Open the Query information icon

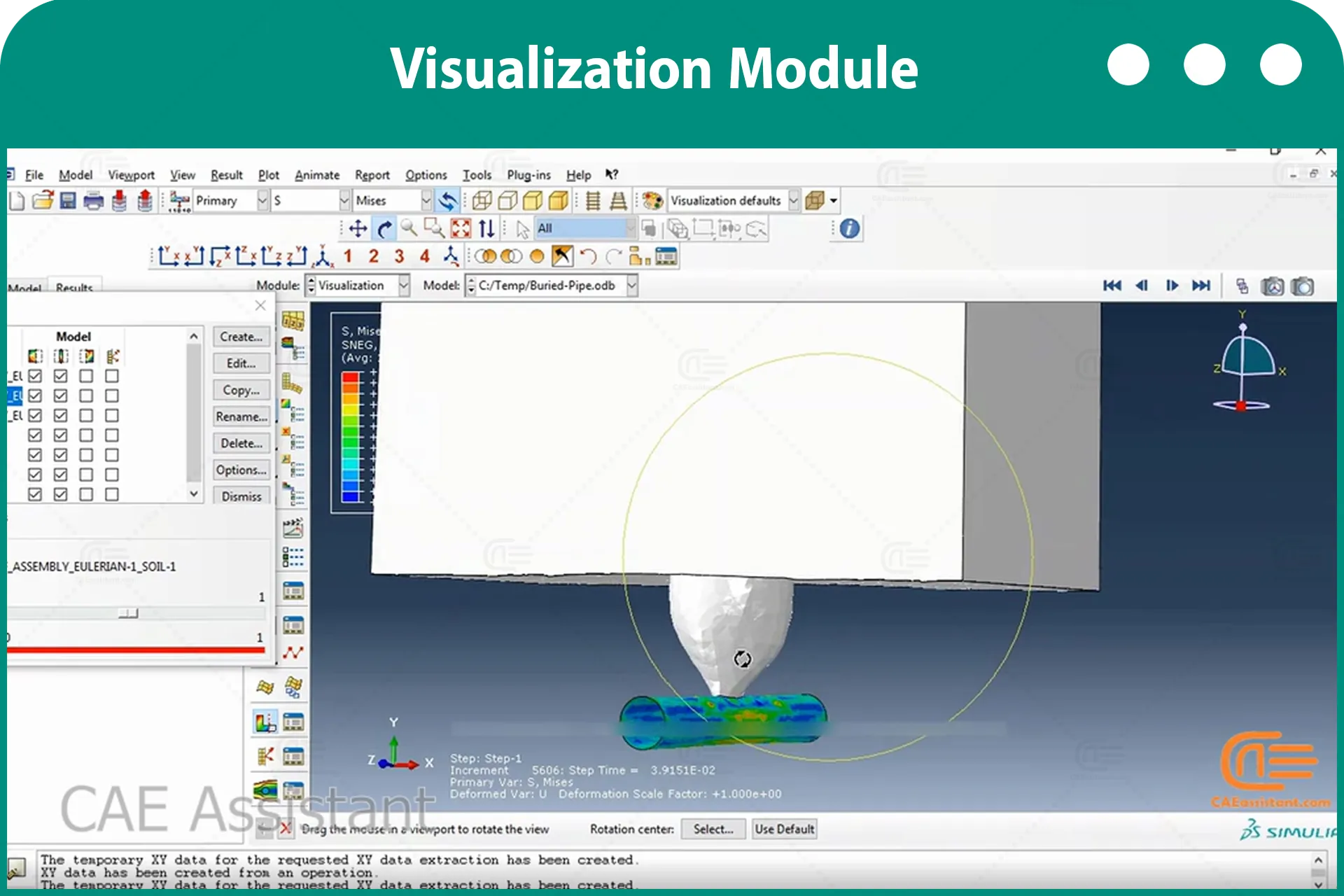click(x=849, y=228)
